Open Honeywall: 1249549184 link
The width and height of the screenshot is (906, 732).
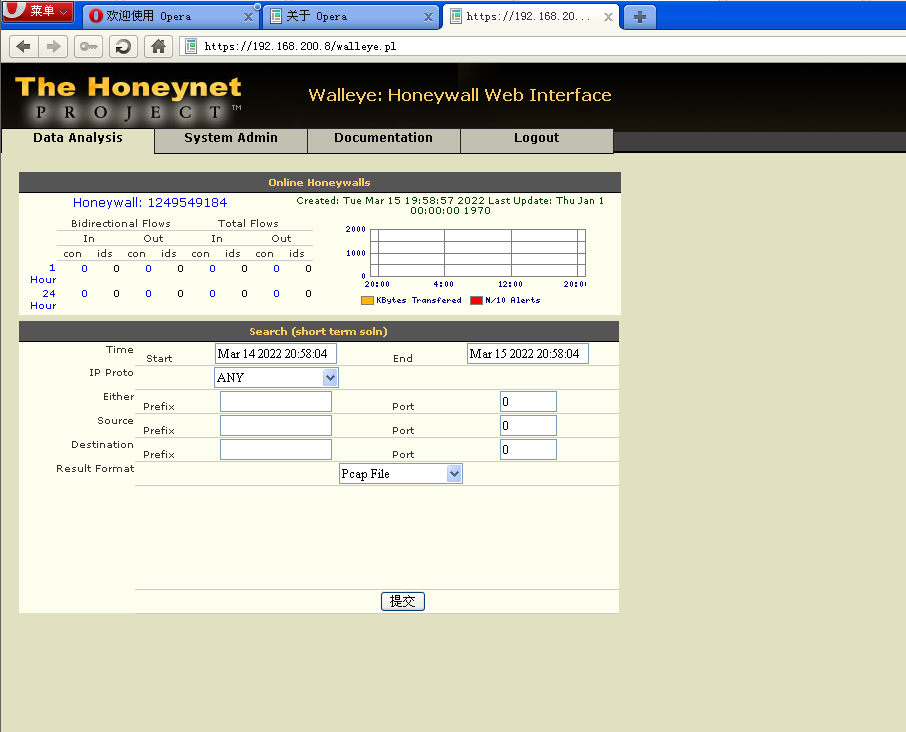(x=150, y=203)
